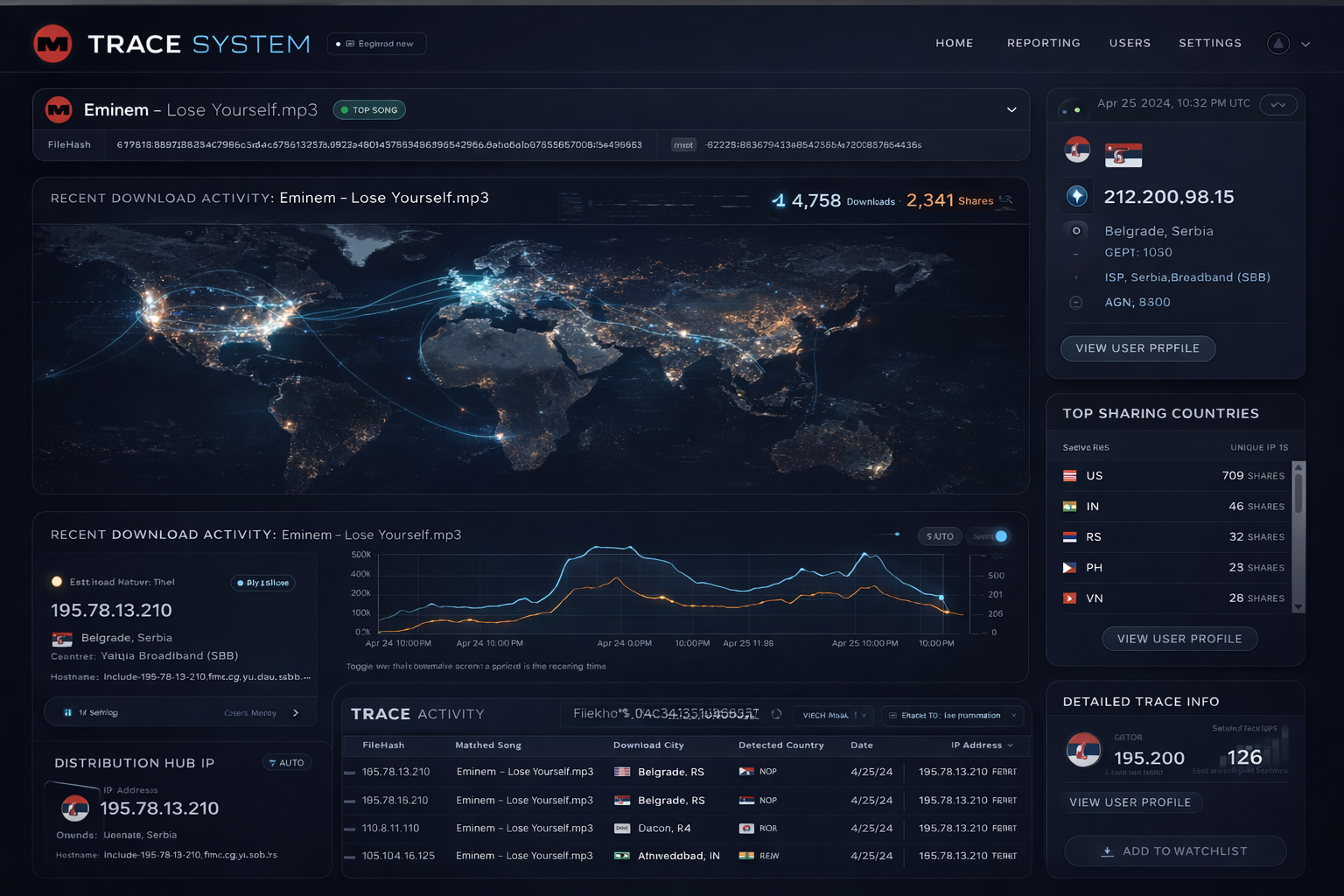Click the user avatar icon in header

click(1278, 44)
